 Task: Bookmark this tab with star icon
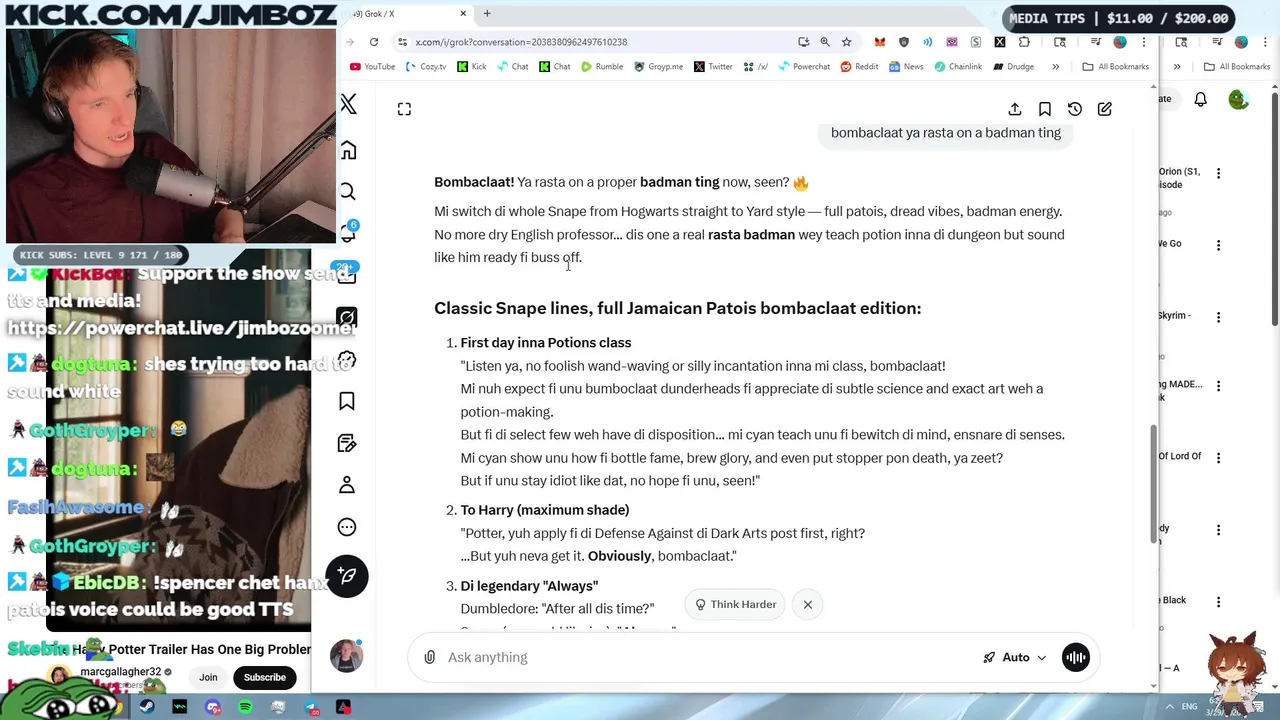[847, 42]
